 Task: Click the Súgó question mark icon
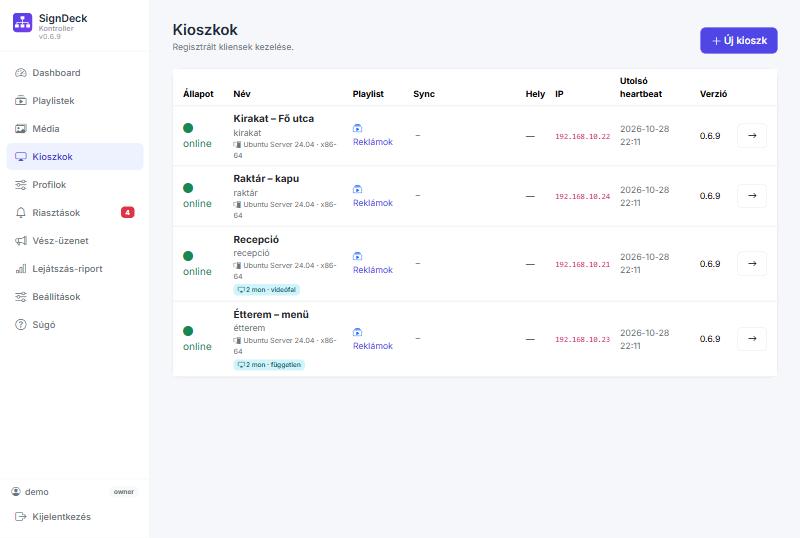pos(20,325)
